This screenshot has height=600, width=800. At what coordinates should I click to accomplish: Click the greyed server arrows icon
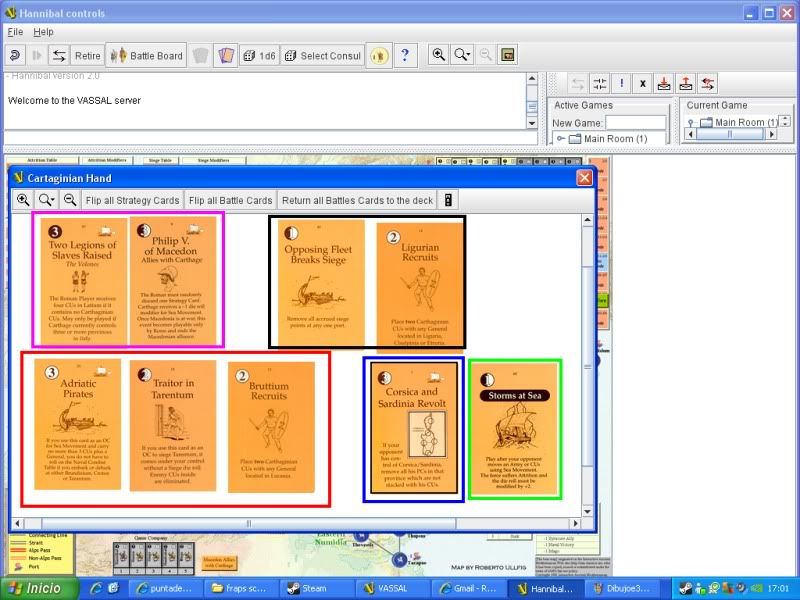pos(578,84)
